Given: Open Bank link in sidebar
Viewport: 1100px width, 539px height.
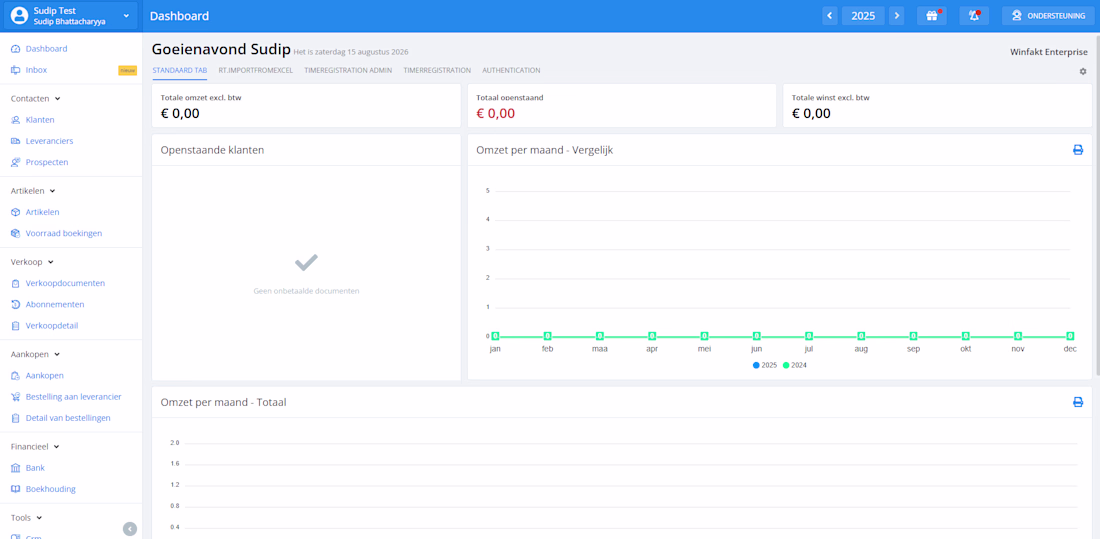Looking at the screenshot, I should tap(35, 467).
